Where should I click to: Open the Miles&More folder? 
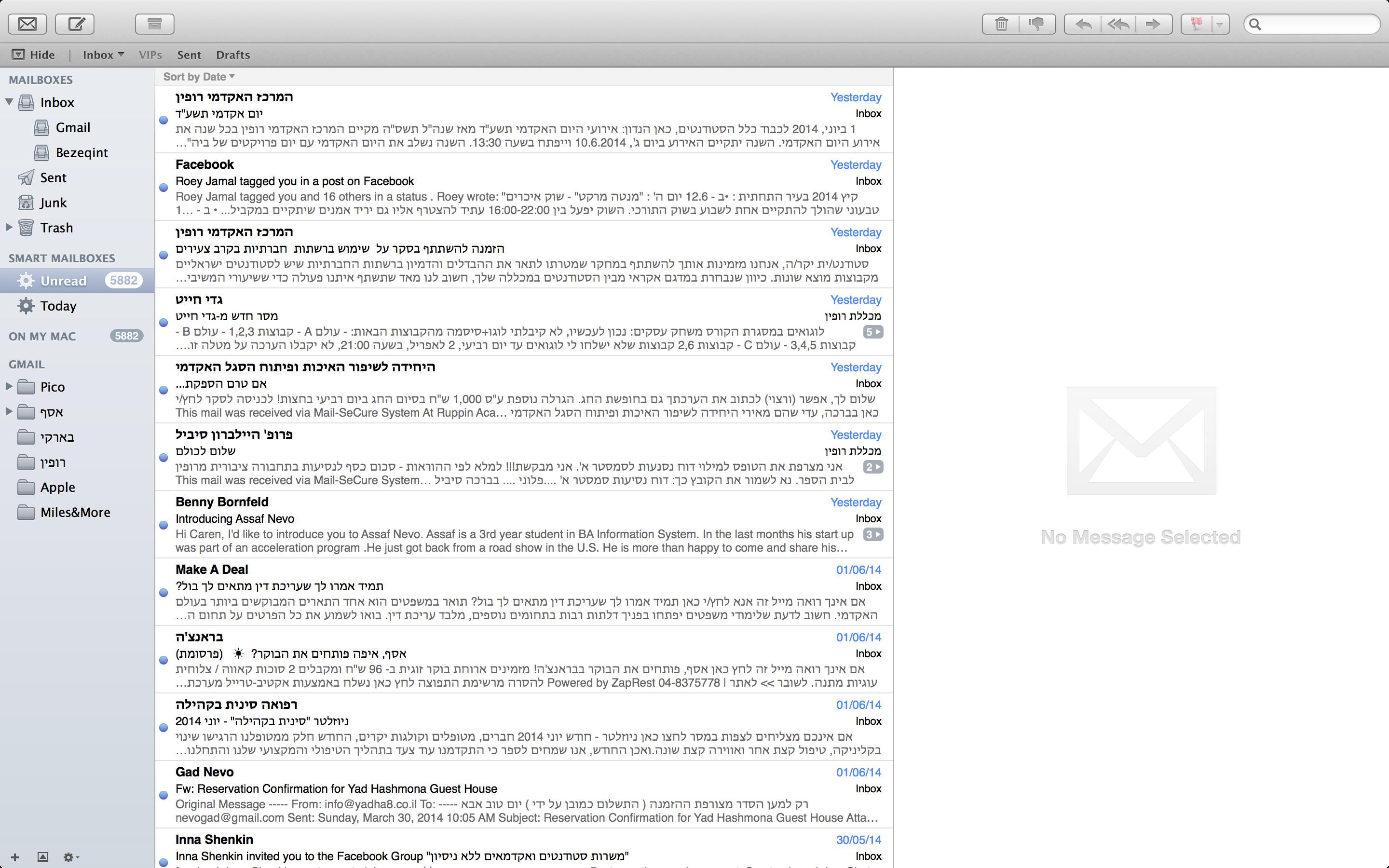point(75,513)
